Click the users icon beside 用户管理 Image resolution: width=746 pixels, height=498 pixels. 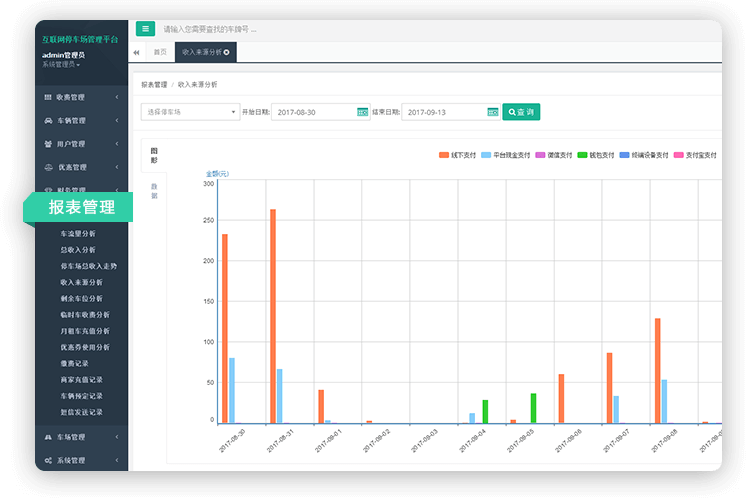tap(48, 144)
